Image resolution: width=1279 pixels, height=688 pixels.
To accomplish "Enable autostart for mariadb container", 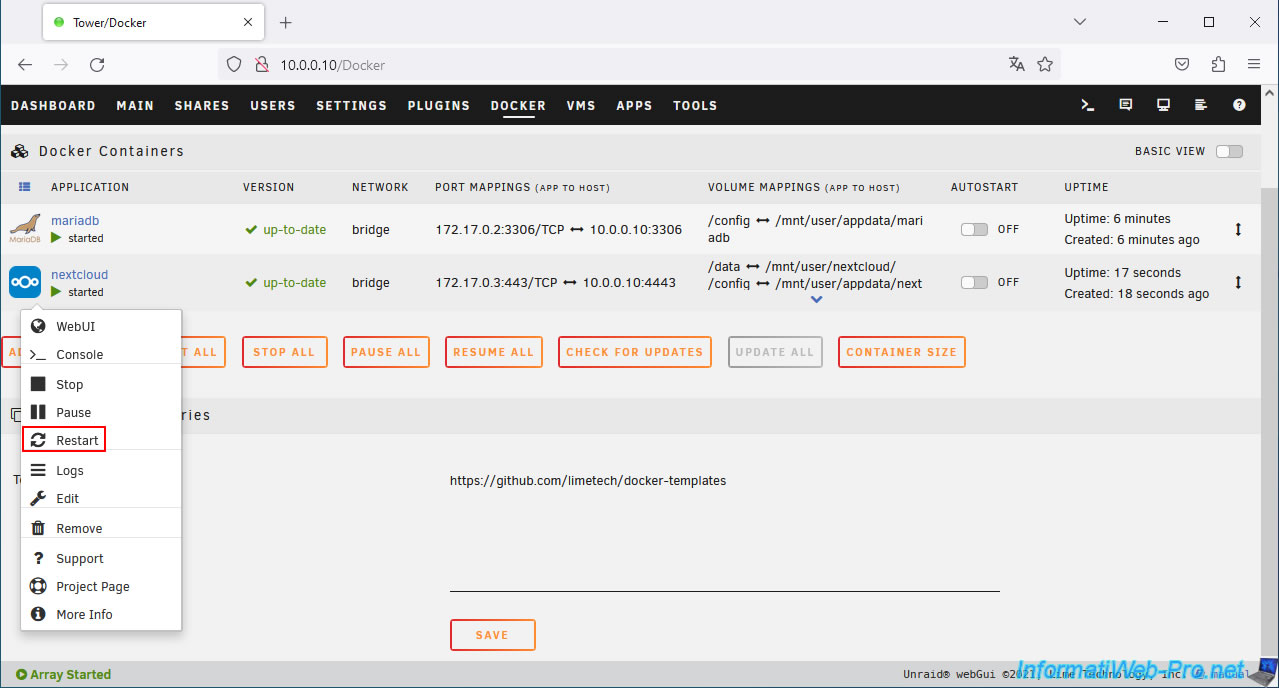I will tap(974, 229).
